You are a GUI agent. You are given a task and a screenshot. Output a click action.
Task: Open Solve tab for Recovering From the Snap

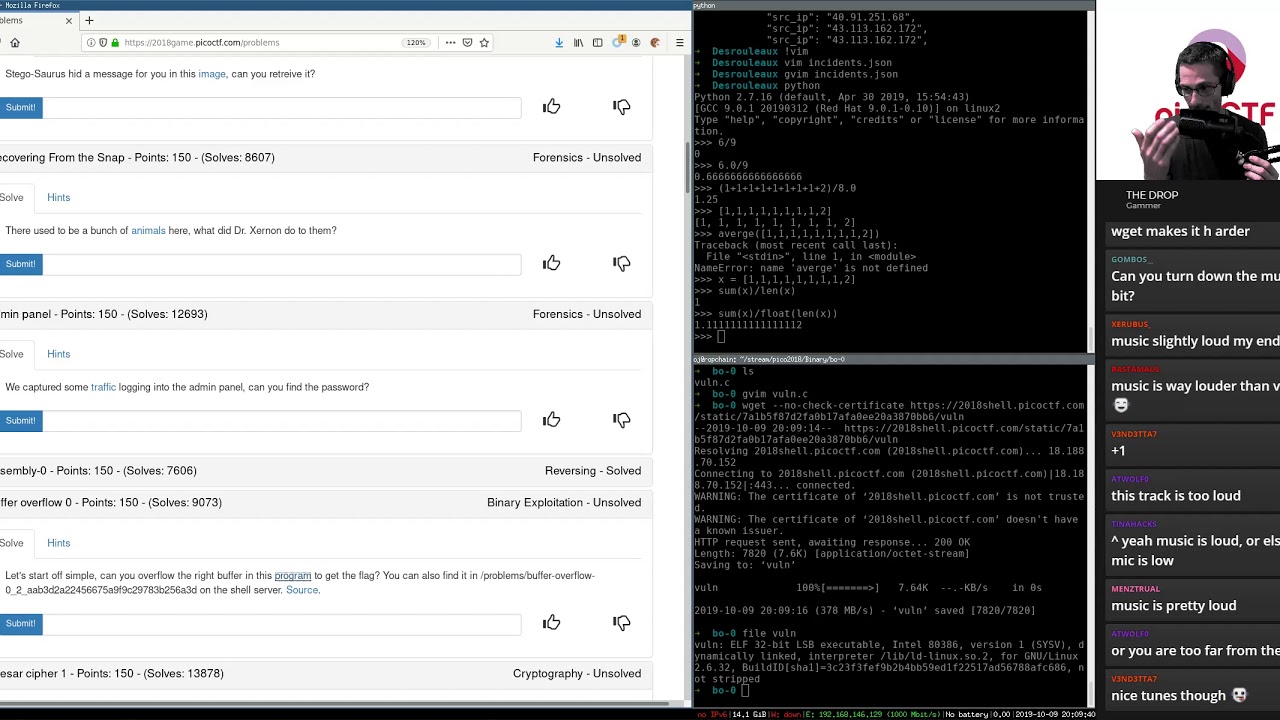pyautogui.click(x=12, y=198)
